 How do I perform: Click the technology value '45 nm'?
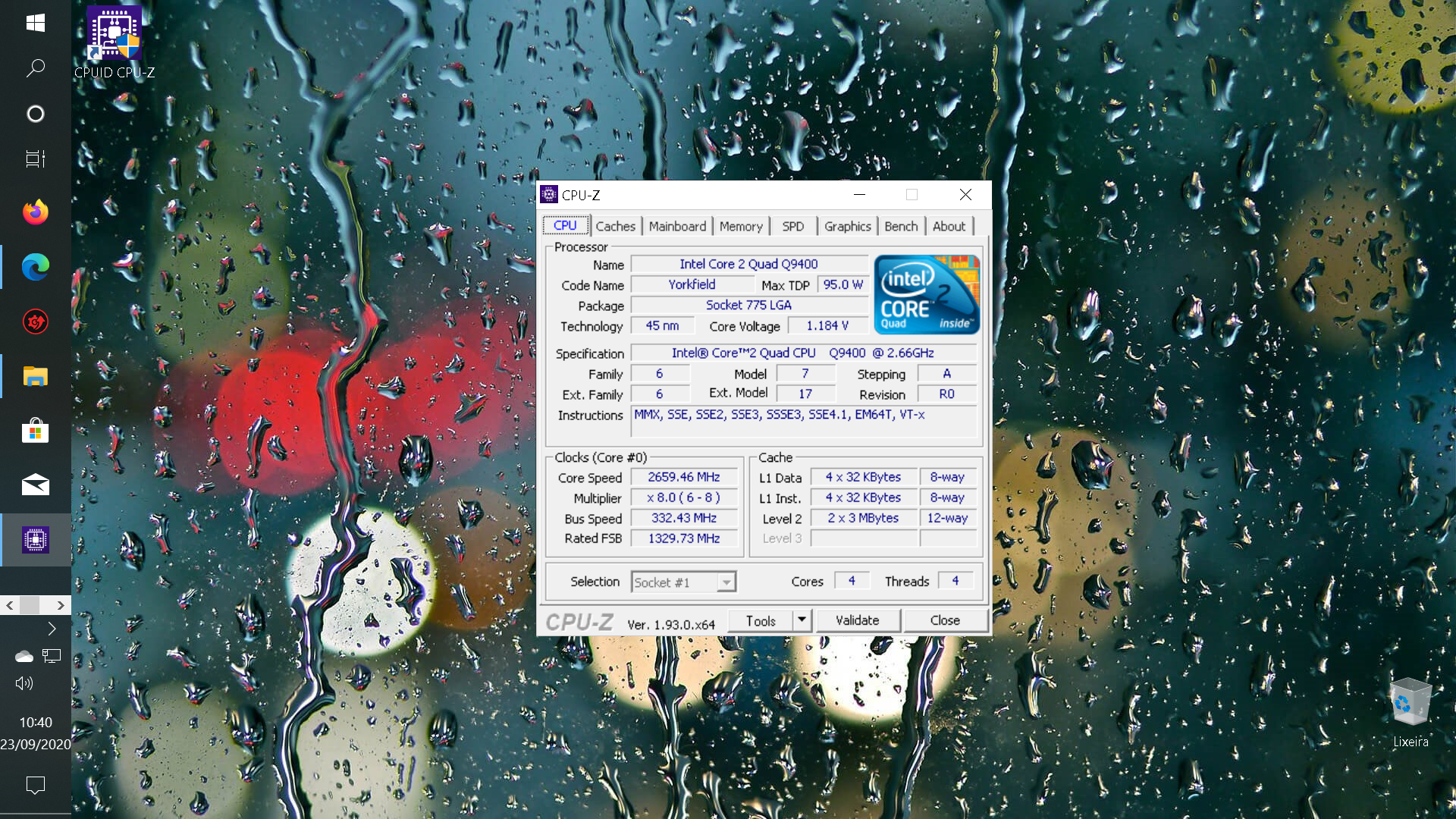coord(662,325)
